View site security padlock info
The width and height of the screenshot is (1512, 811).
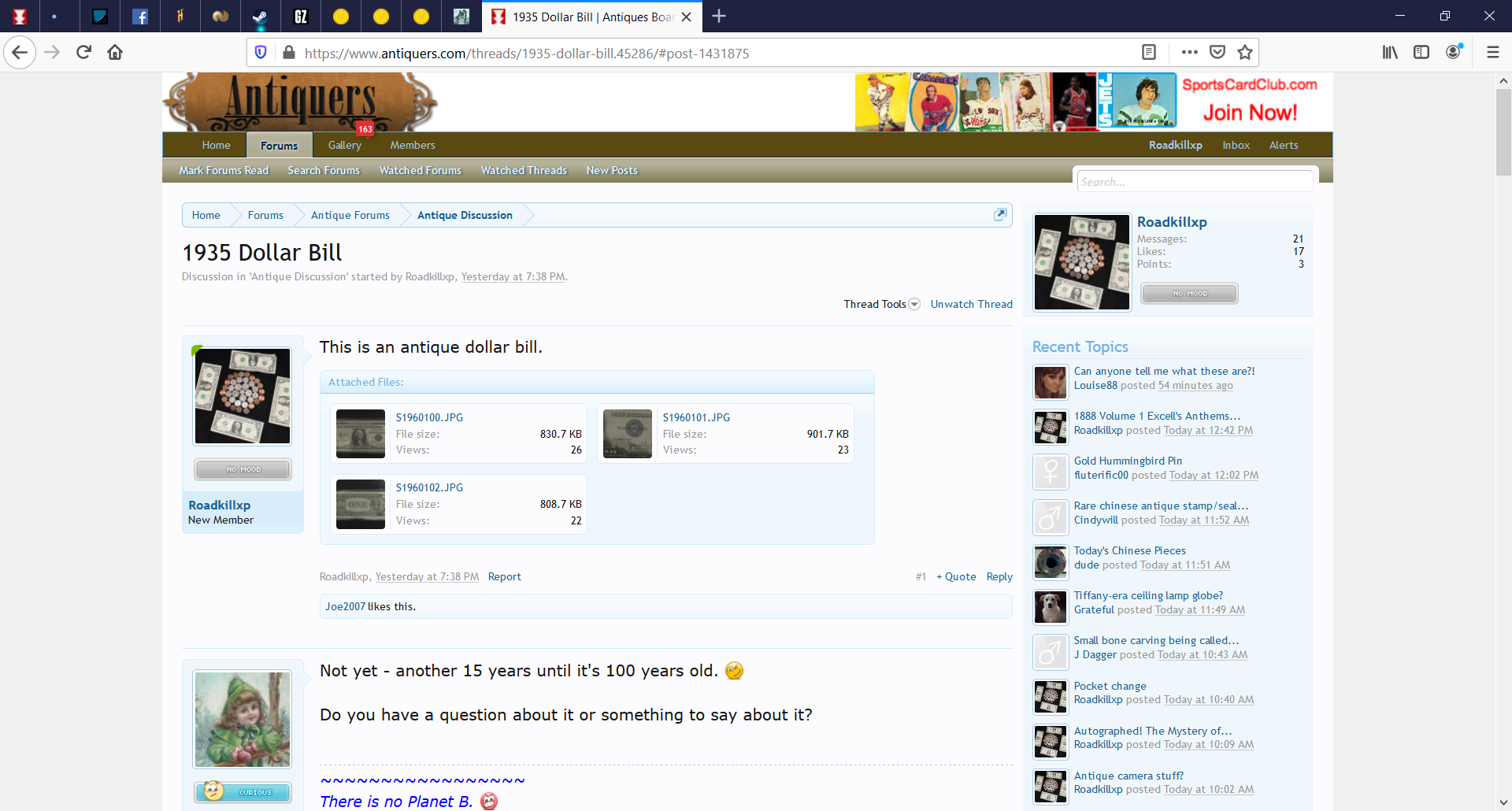[289, 53]
